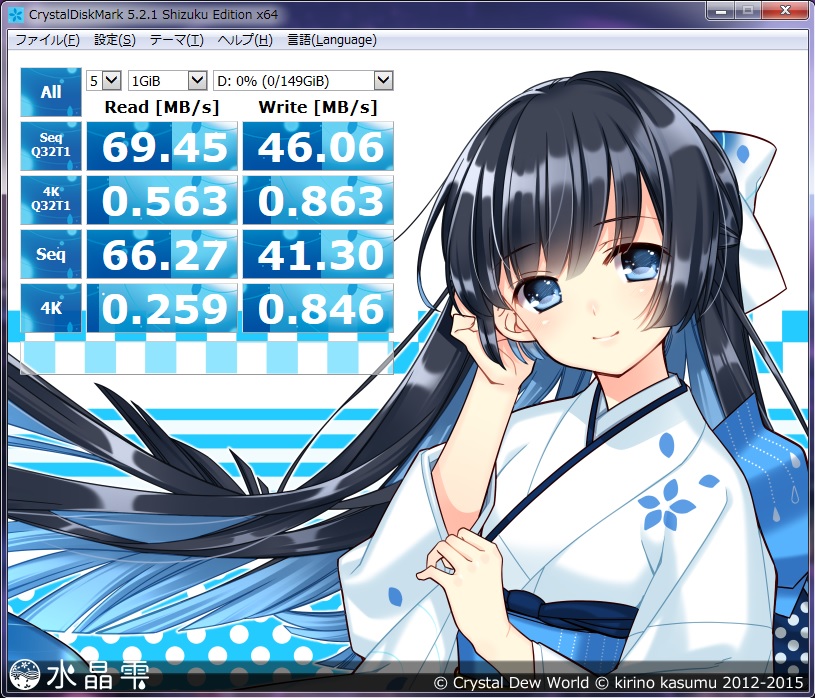The width and height of the screenshot is (815, 698).
Task: Click the Read [MB/s] column header
Action: coord(162,107)
